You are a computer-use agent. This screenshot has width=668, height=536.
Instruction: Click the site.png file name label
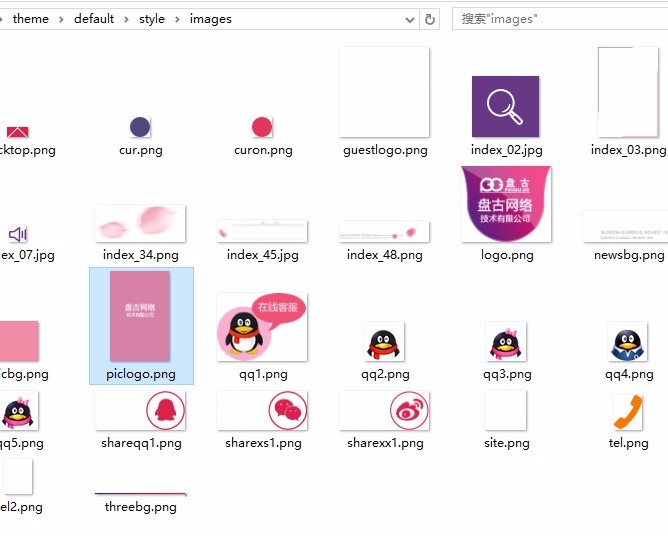507,443
